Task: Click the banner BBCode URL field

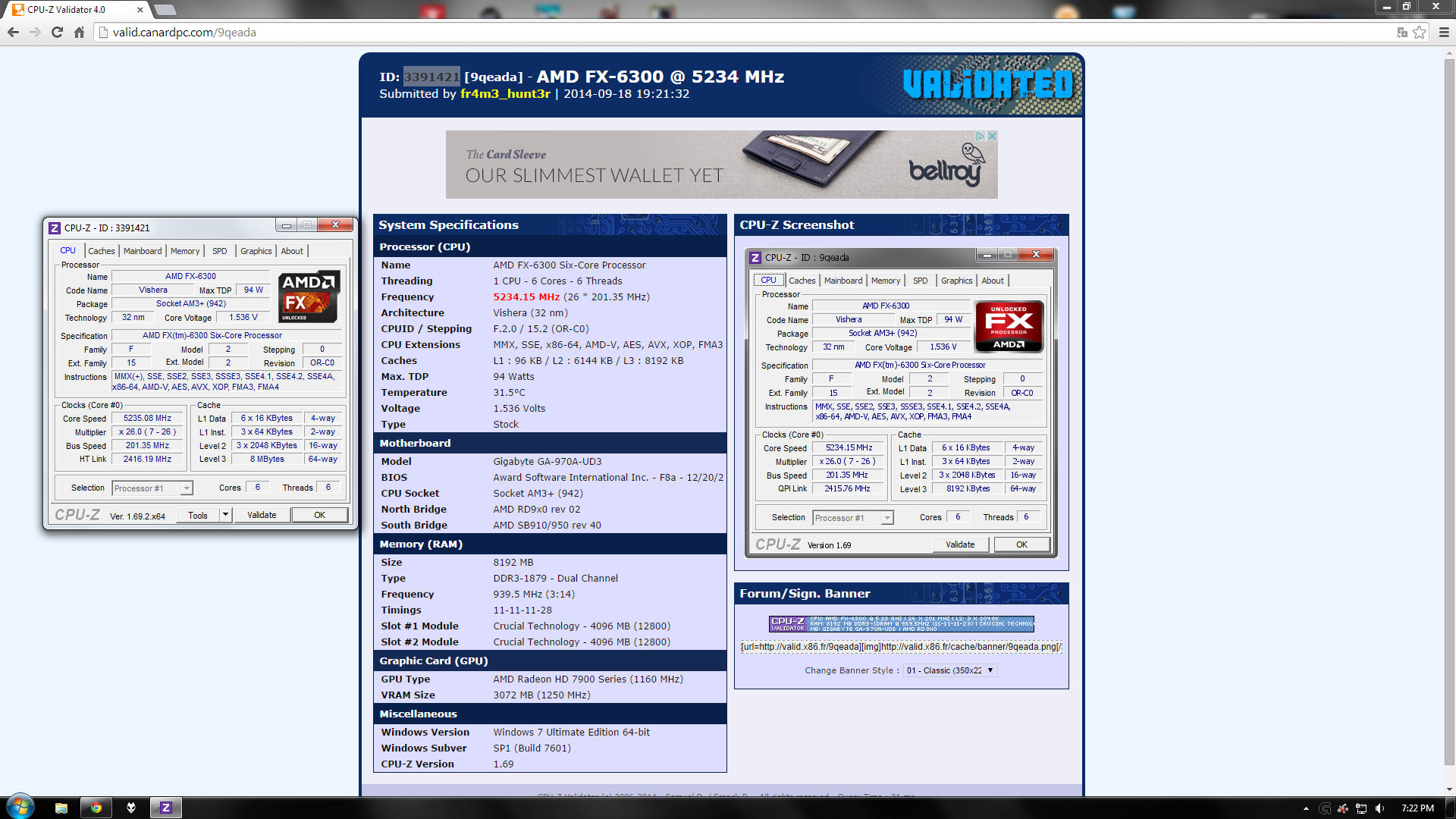Action: point(902,647)
